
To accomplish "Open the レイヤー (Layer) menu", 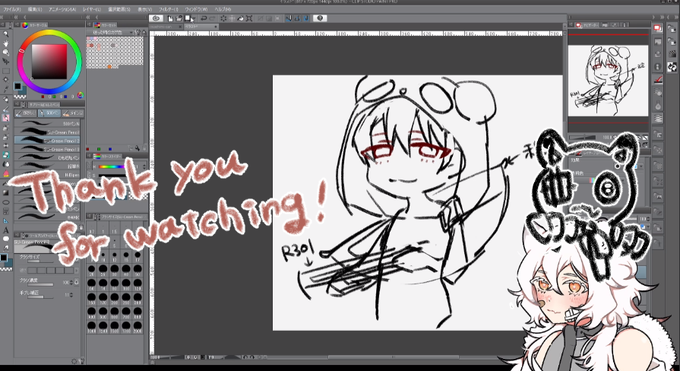I will (x=92, y=9).
